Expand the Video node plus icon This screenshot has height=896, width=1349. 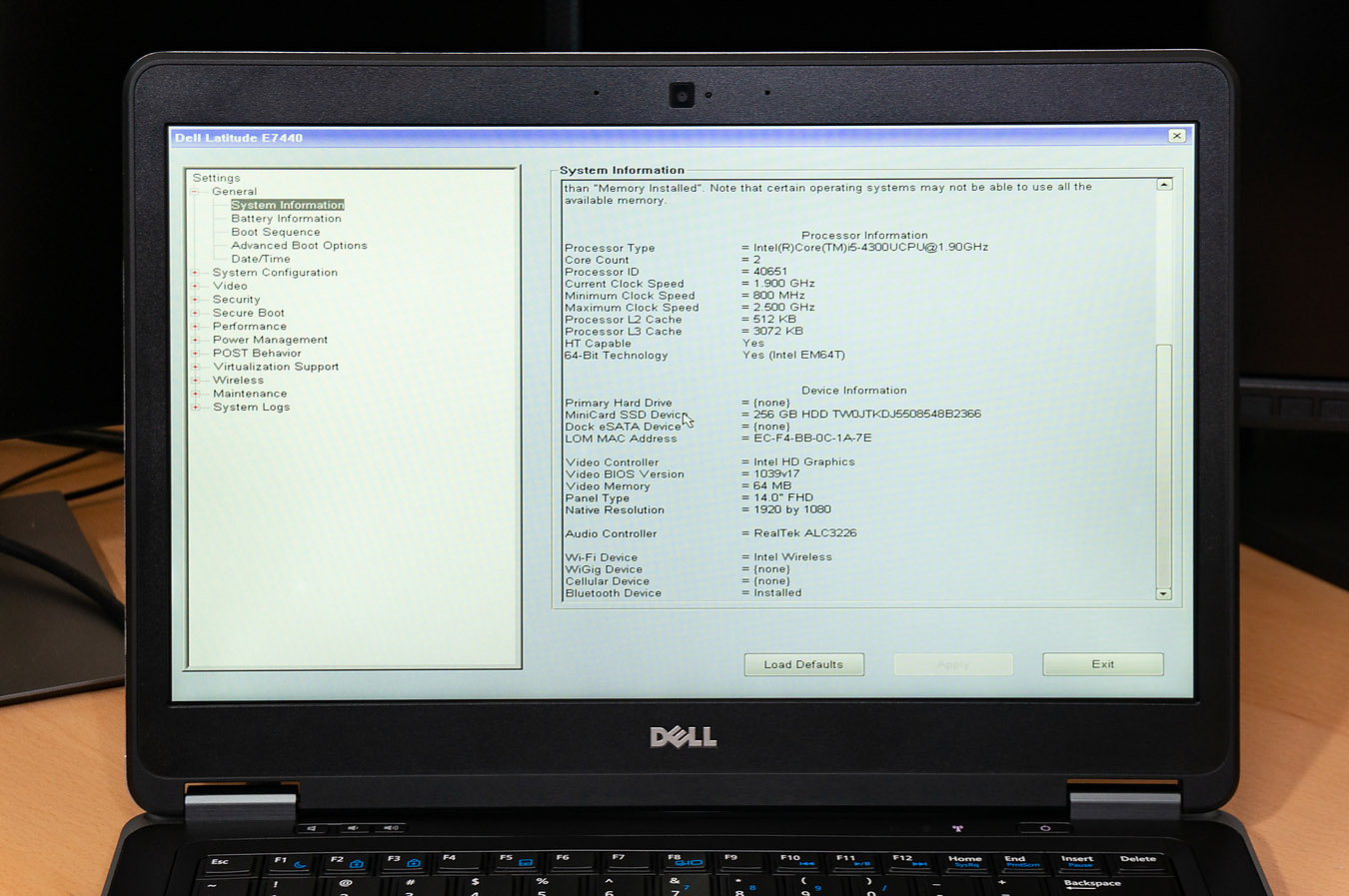point(195,286)
